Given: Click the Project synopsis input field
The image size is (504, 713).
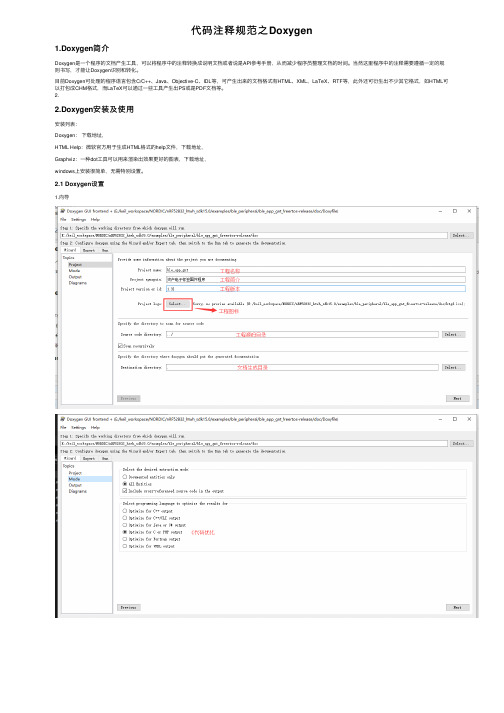Looking at the screenshot, I should [316, 279].
